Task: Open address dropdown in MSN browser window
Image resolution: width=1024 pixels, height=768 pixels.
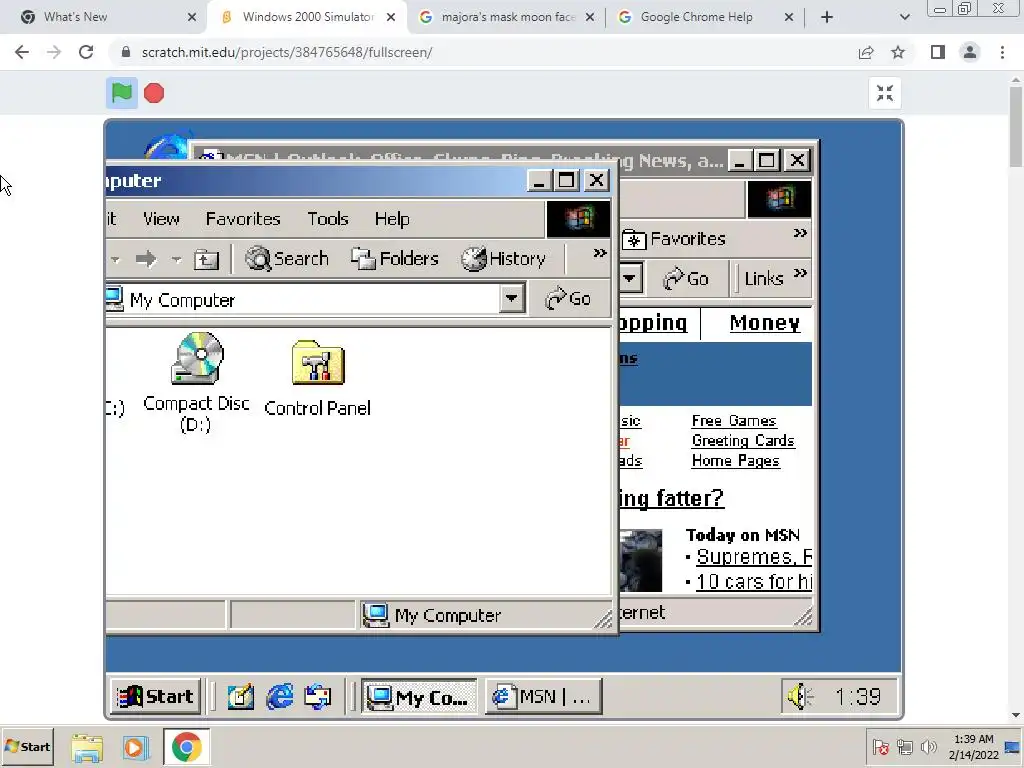Action: pos(630,278)
